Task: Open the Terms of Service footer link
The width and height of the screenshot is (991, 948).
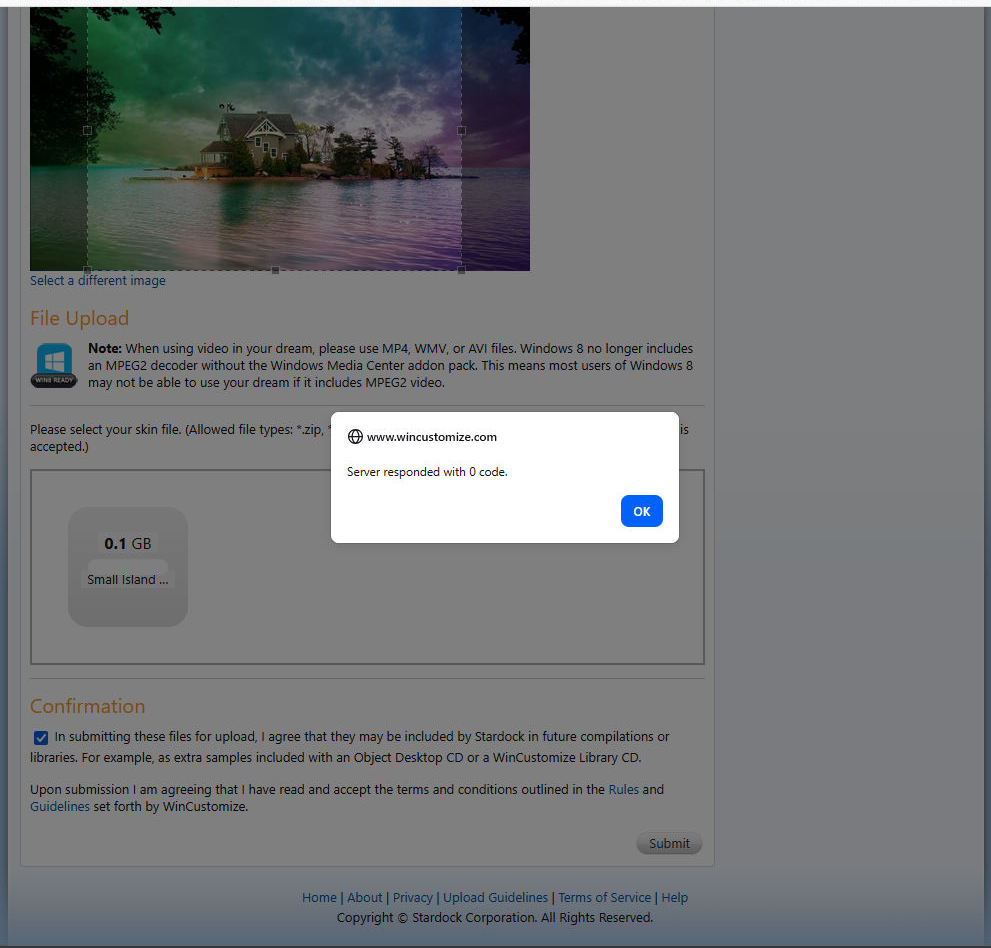Action: (x=604, y=897)
